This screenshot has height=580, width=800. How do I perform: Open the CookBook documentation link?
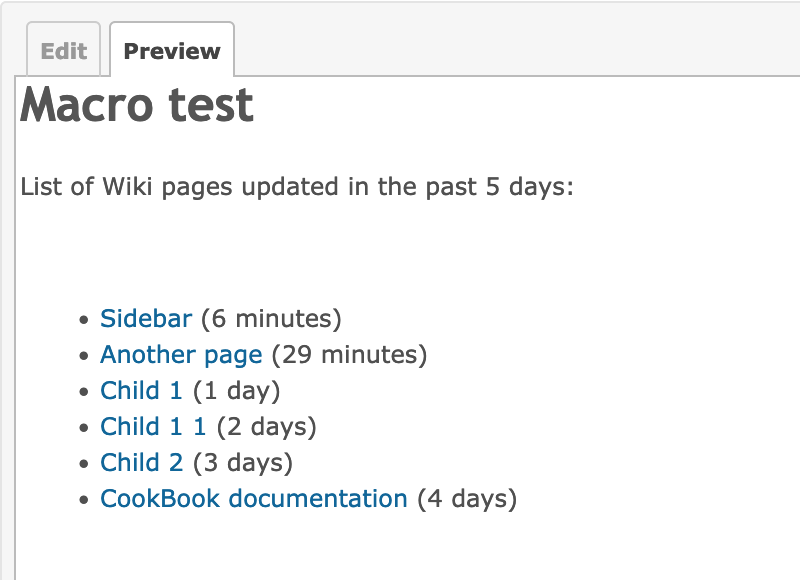[x=254, y=498]
